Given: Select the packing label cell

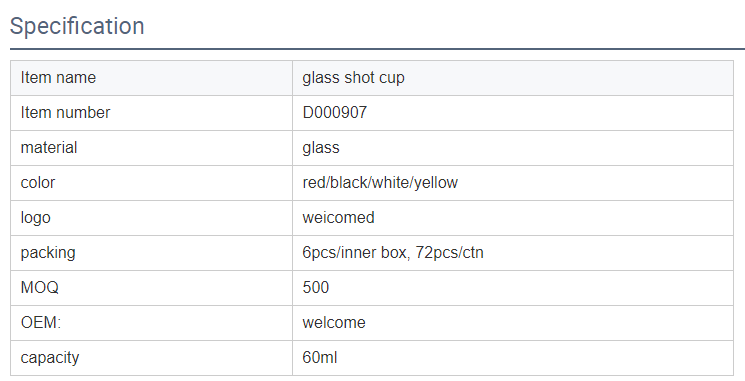Looking at the screenshot, I should (152, 253).
